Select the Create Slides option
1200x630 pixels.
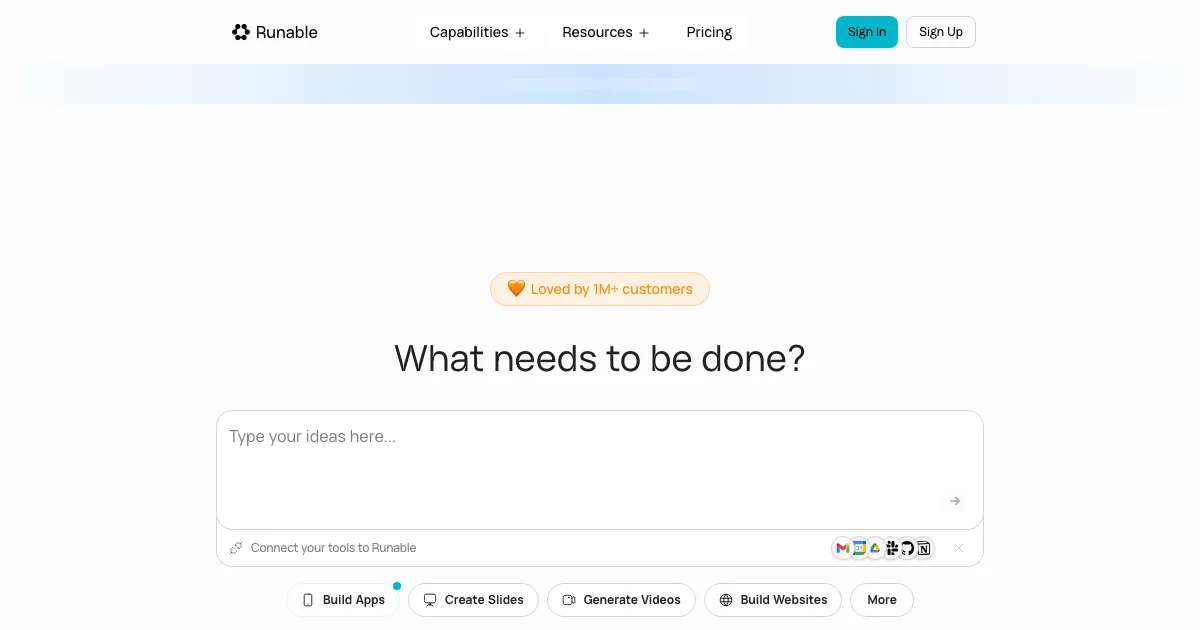tap(473, 600)
